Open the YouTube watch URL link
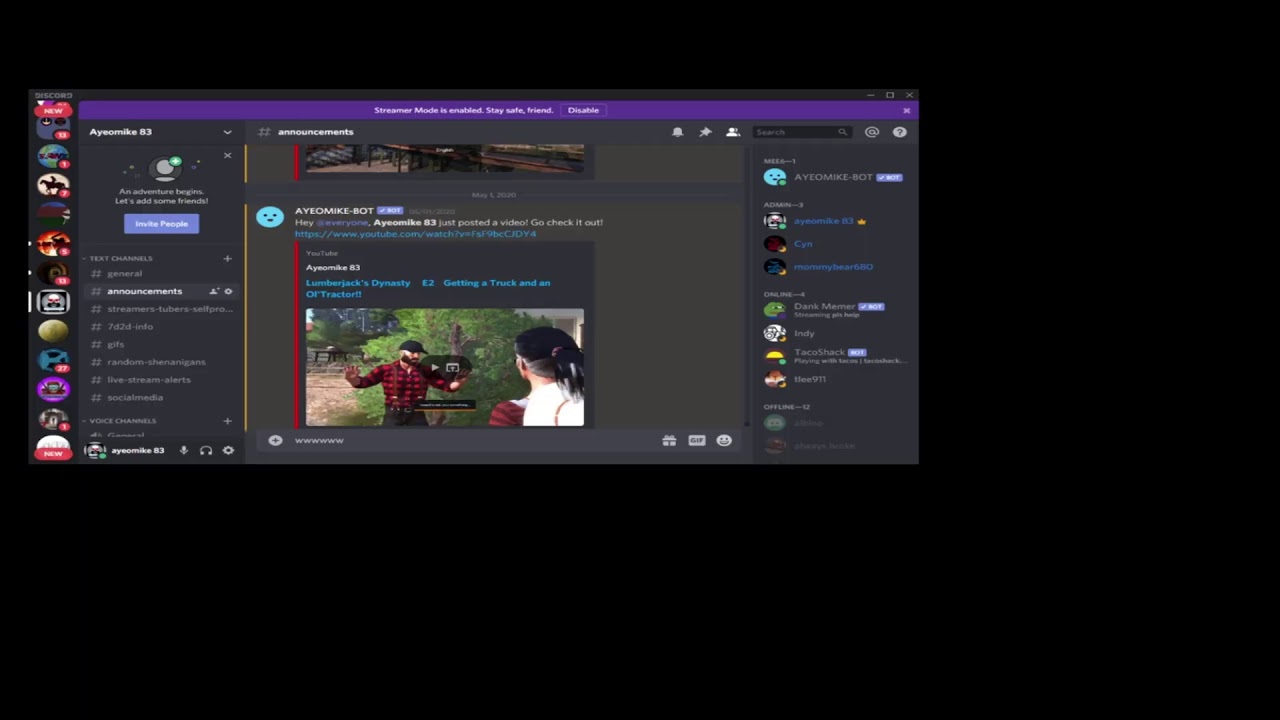The width and height of the screenshot is (1280, 720). (x=415, y=234)
